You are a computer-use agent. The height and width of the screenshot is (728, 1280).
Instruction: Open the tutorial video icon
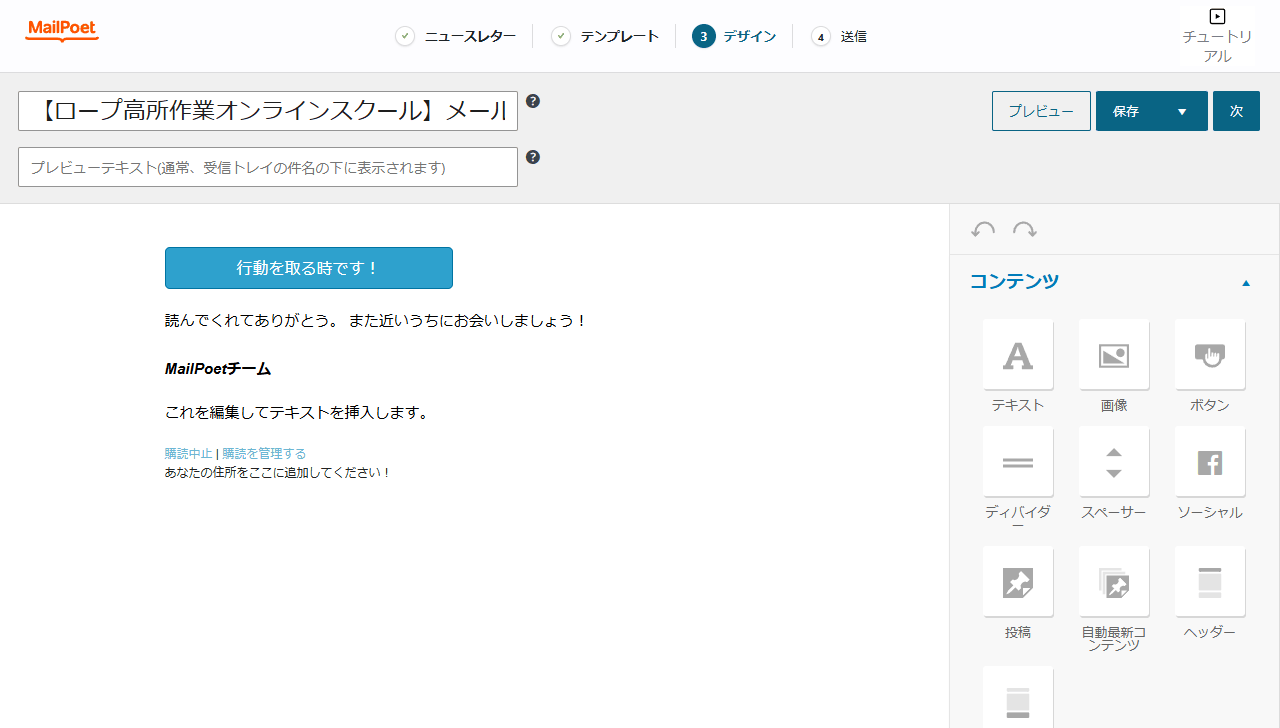(x=1217, y=16)
